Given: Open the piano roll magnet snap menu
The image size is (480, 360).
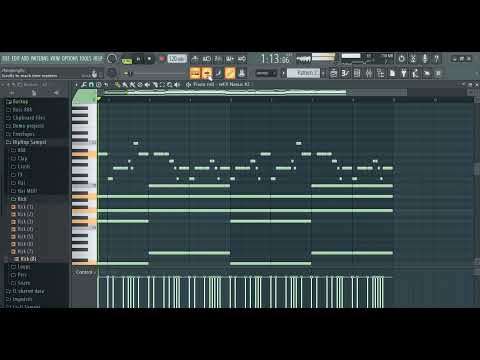Looking at the screenshot, I should (91, 85).
